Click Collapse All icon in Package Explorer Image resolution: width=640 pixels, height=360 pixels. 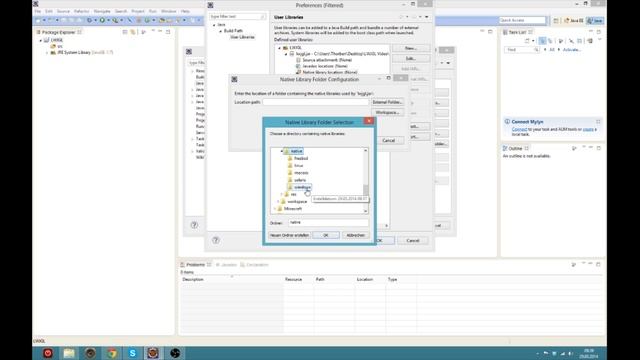(125, 32)
